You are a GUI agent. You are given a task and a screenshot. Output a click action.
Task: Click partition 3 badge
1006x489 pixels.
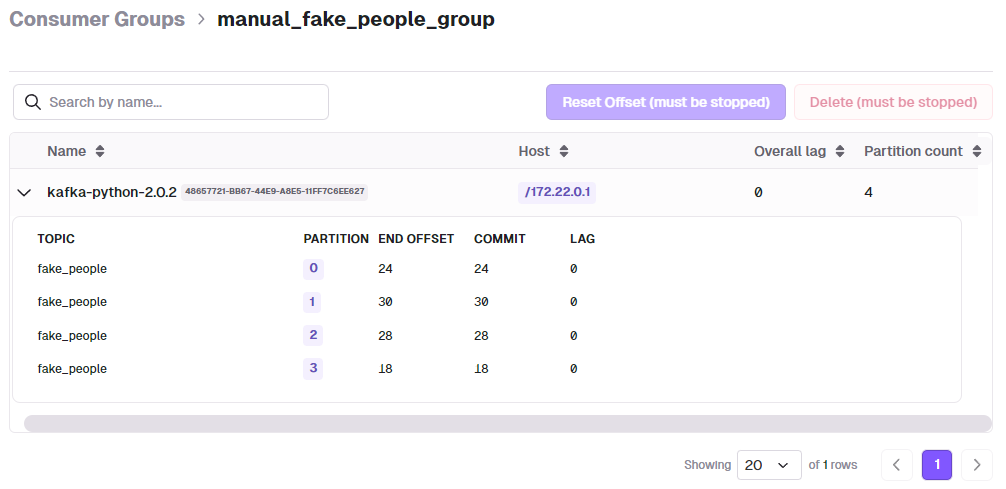[313, 369]
